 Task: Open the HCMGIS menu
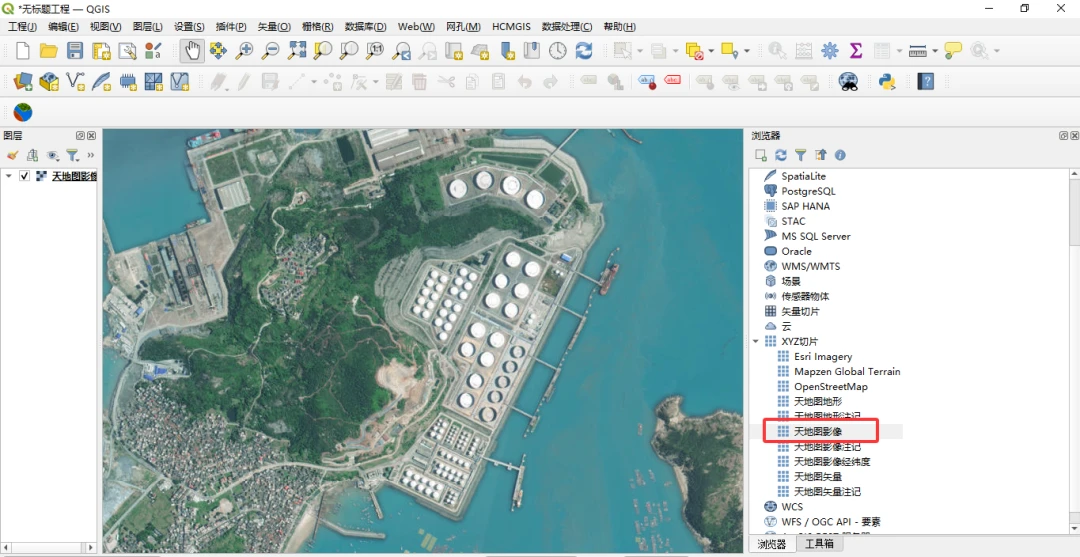[x=511, y=26]
